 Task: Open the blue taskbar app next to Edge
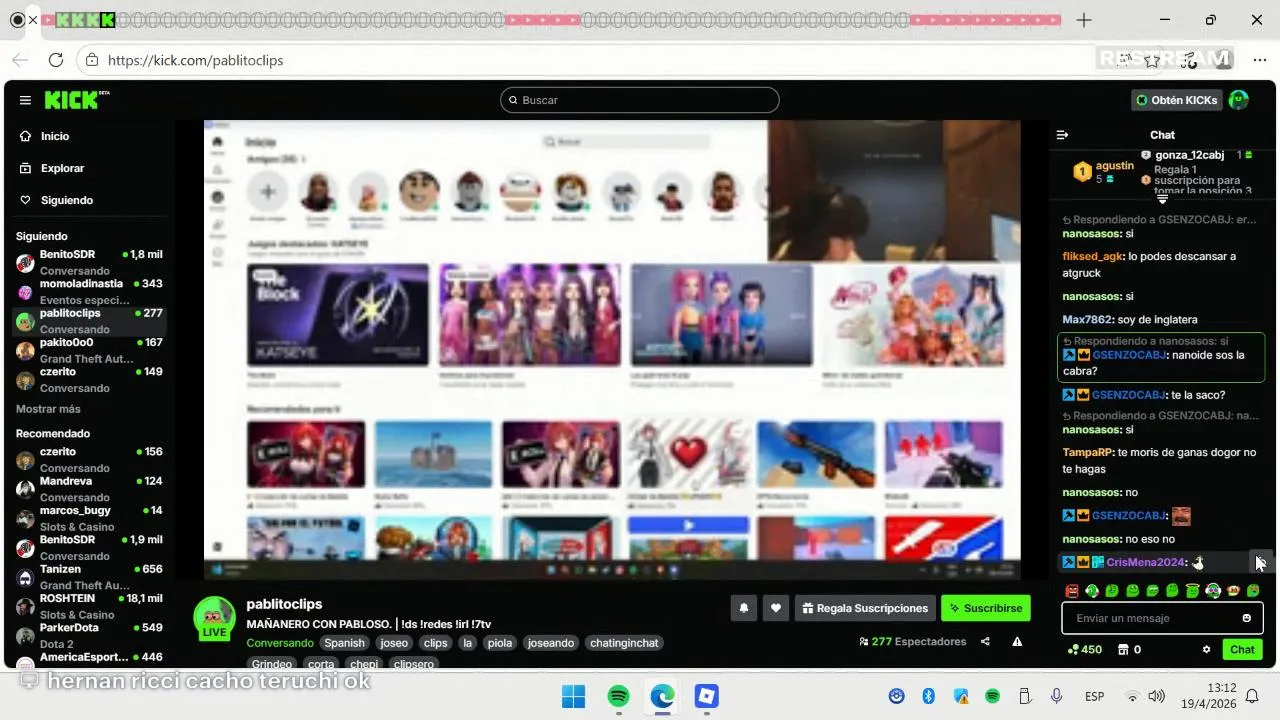pyautogui.click(x=707, y=696)
